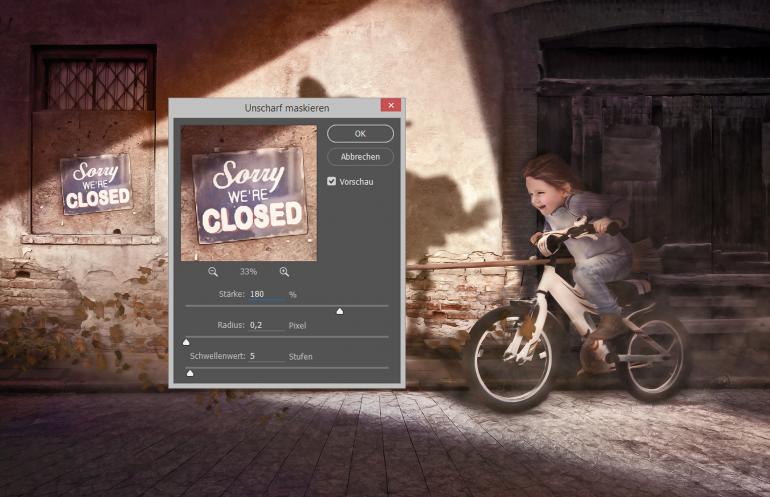Image resolution: width=770 pixels, height=497 pixels.
Task: Click the Stärke slider handle
Action: pyautogui.click(x=339, y=311)
